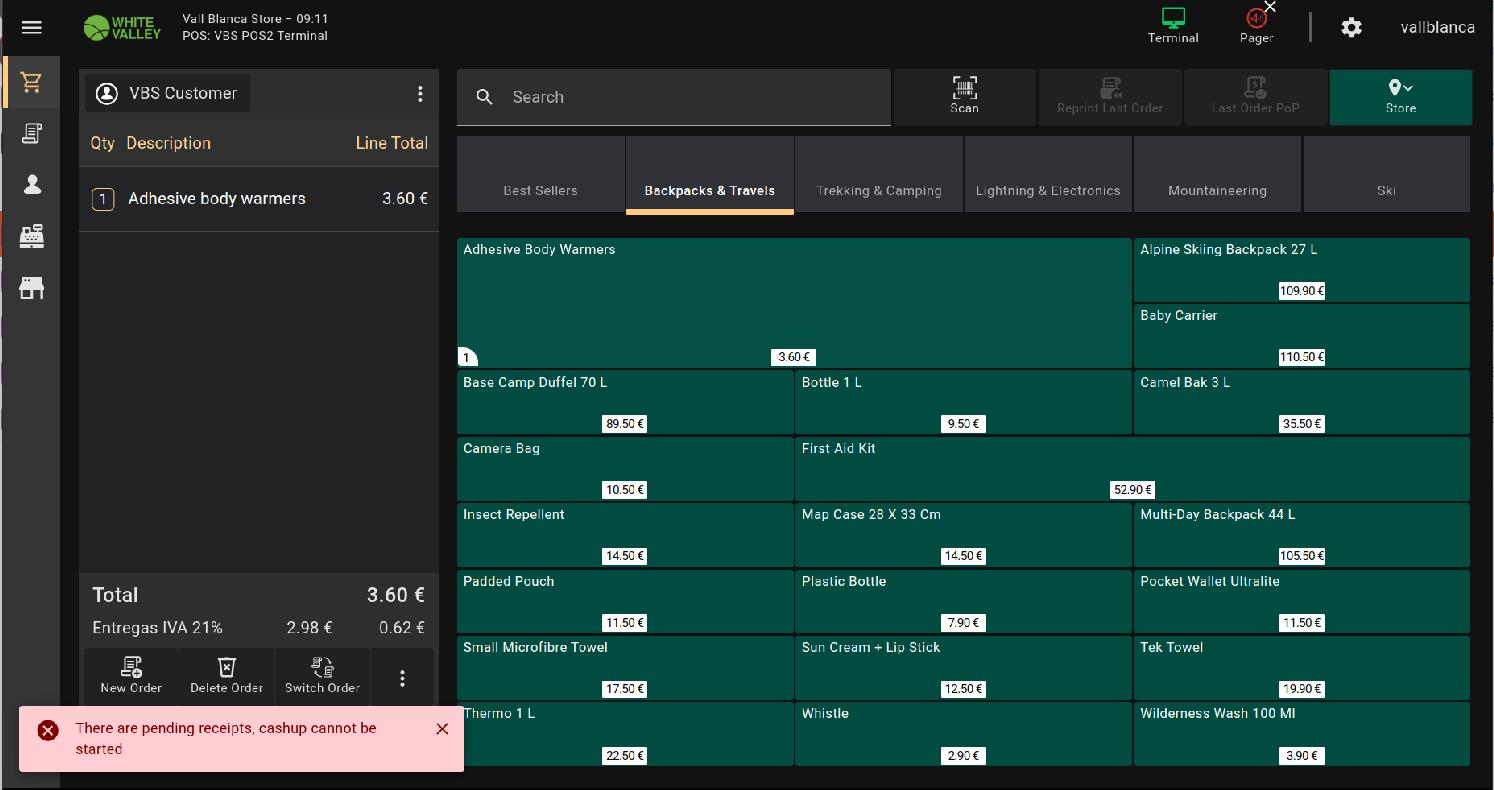
Task: Dismiss the pending receipts error message
Action: point(442,729)
